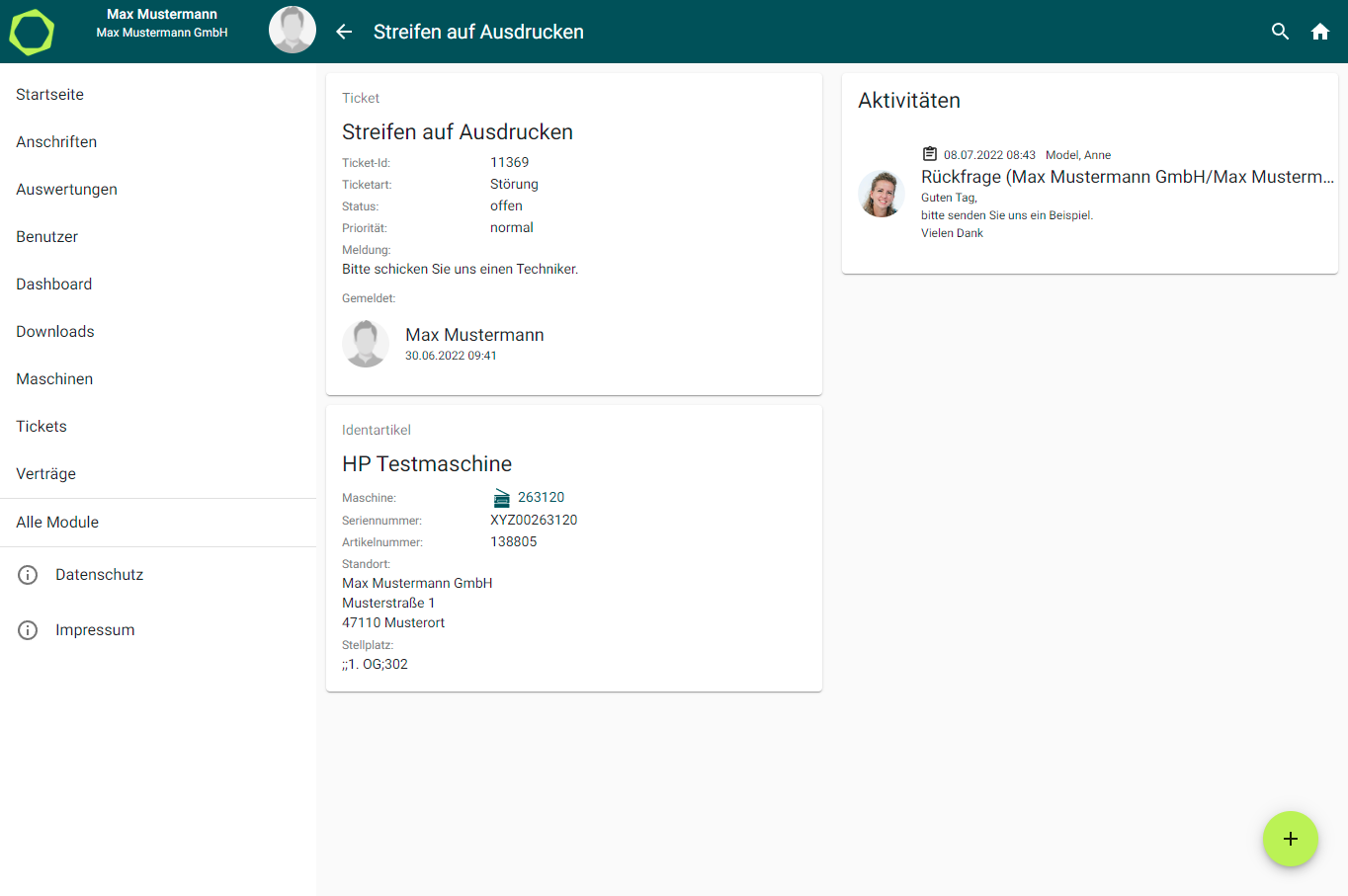Select Verträge from the side menu
The width and height of the screenshot is (1348, 896).
45,474
